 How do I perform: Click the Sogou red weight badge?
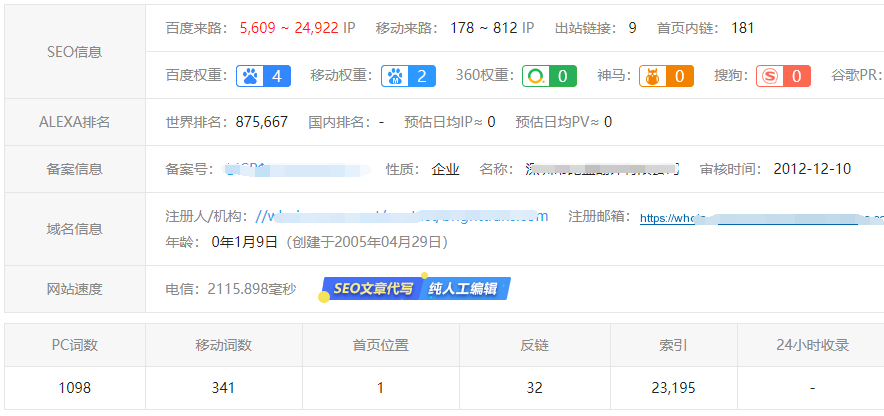(783, 76)
